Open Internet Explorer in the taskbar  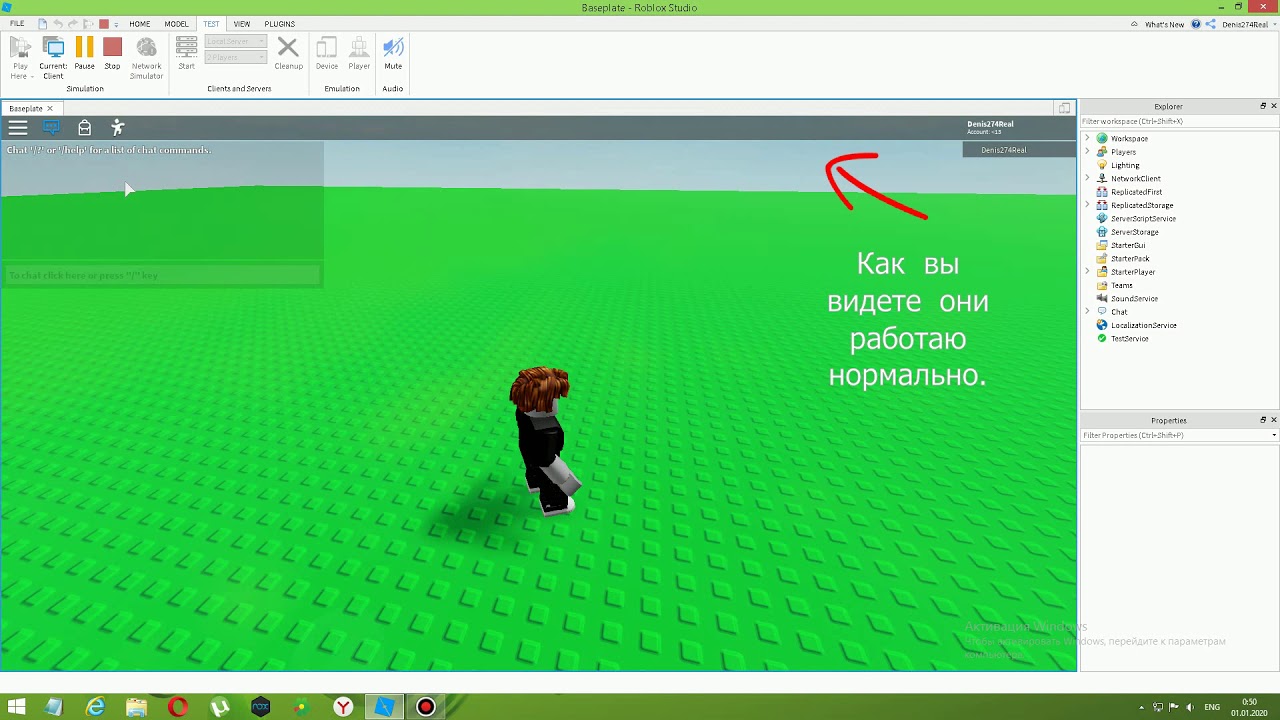pyautogui.click(x=96, y=707)
